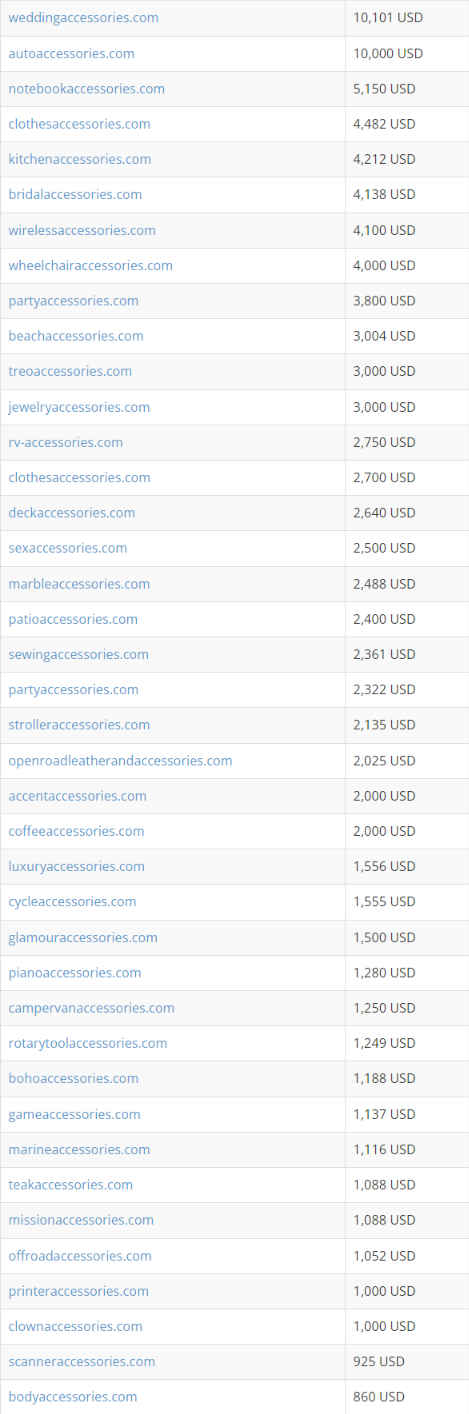
Task: Open marineaccessories.com link
Action: click(x=79, y=1150)
